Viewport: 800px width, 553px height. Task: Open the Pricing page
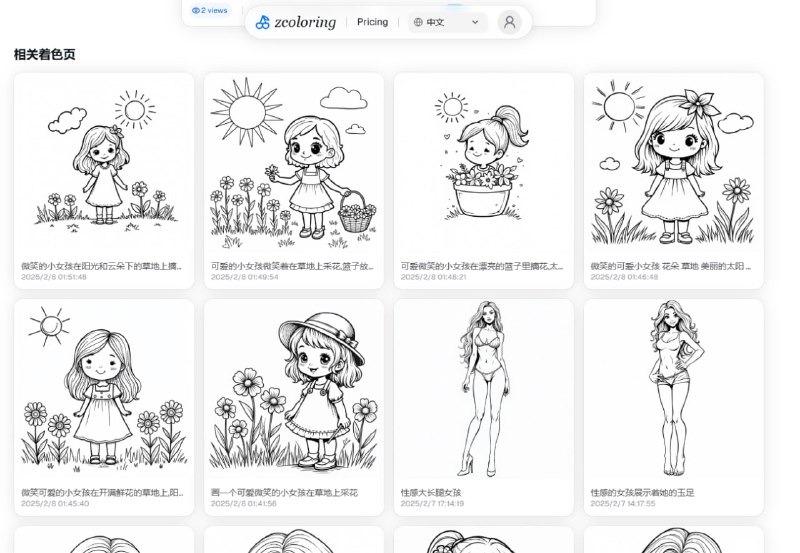point(372,22)
